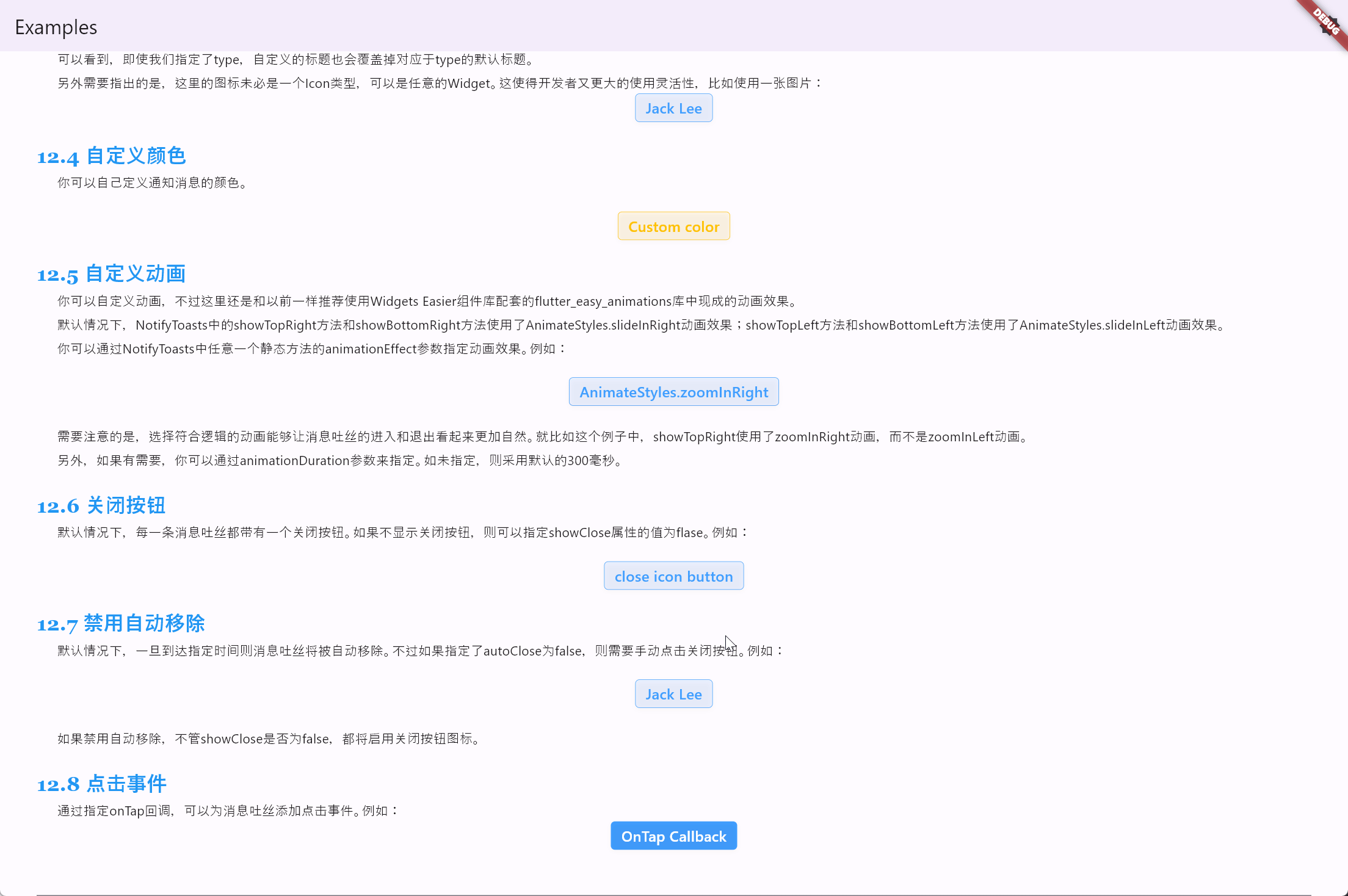Image resolution: width=1348 pixels, height=896 pixels.
Task: Select the 12.4 自定义颜色 heading
Action: (111, 156)
